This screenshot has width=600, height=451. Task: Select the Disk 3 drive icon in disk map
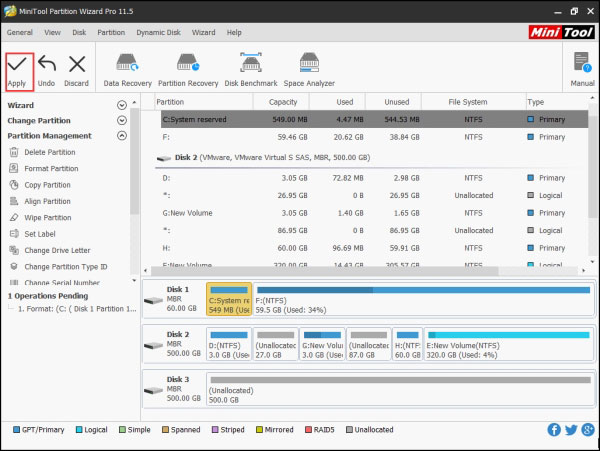pos(153,391)
